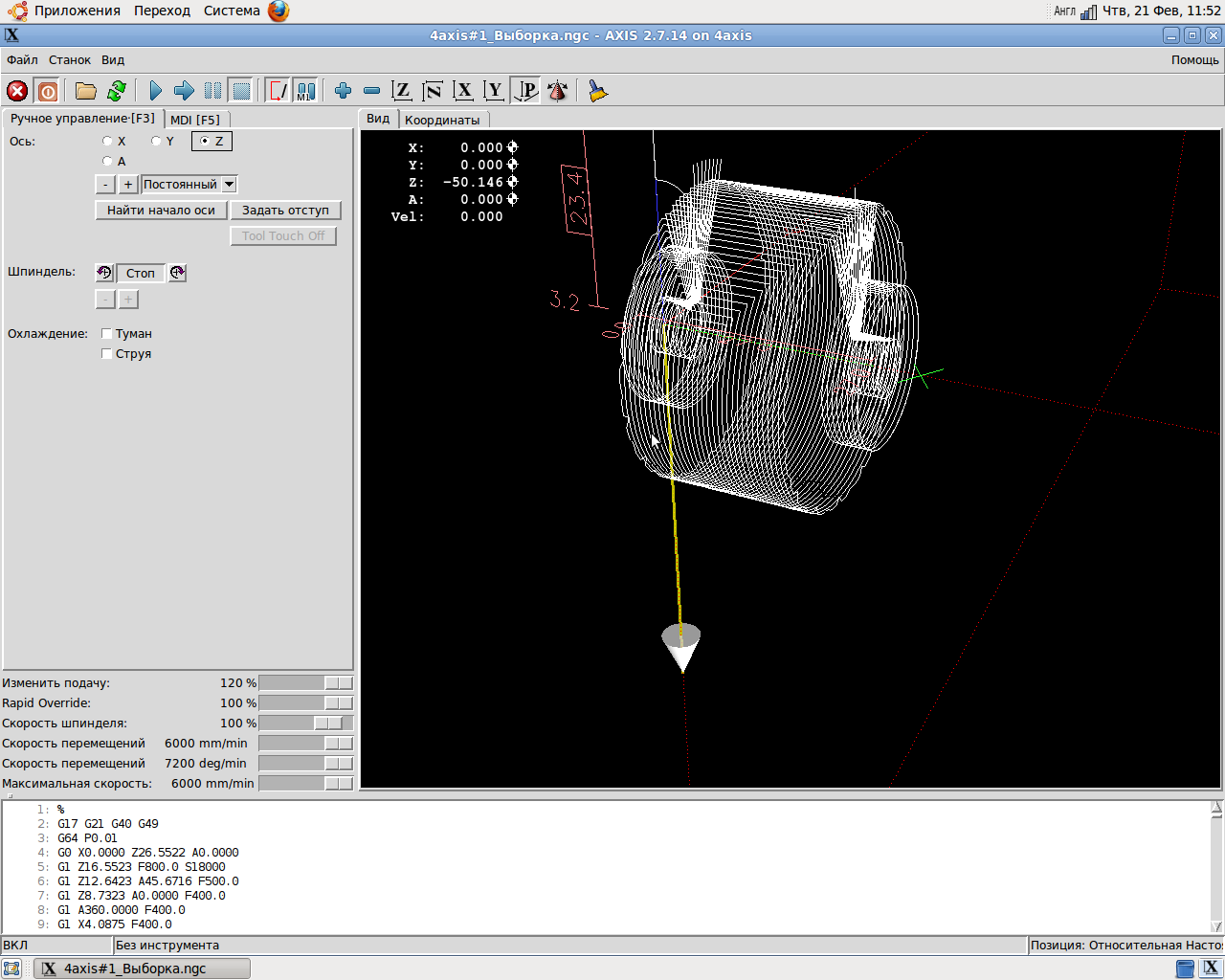This screenshot has width=1225, height=980.
Task: Start spindle counterclockwise
Action: (x=104, y=273)
